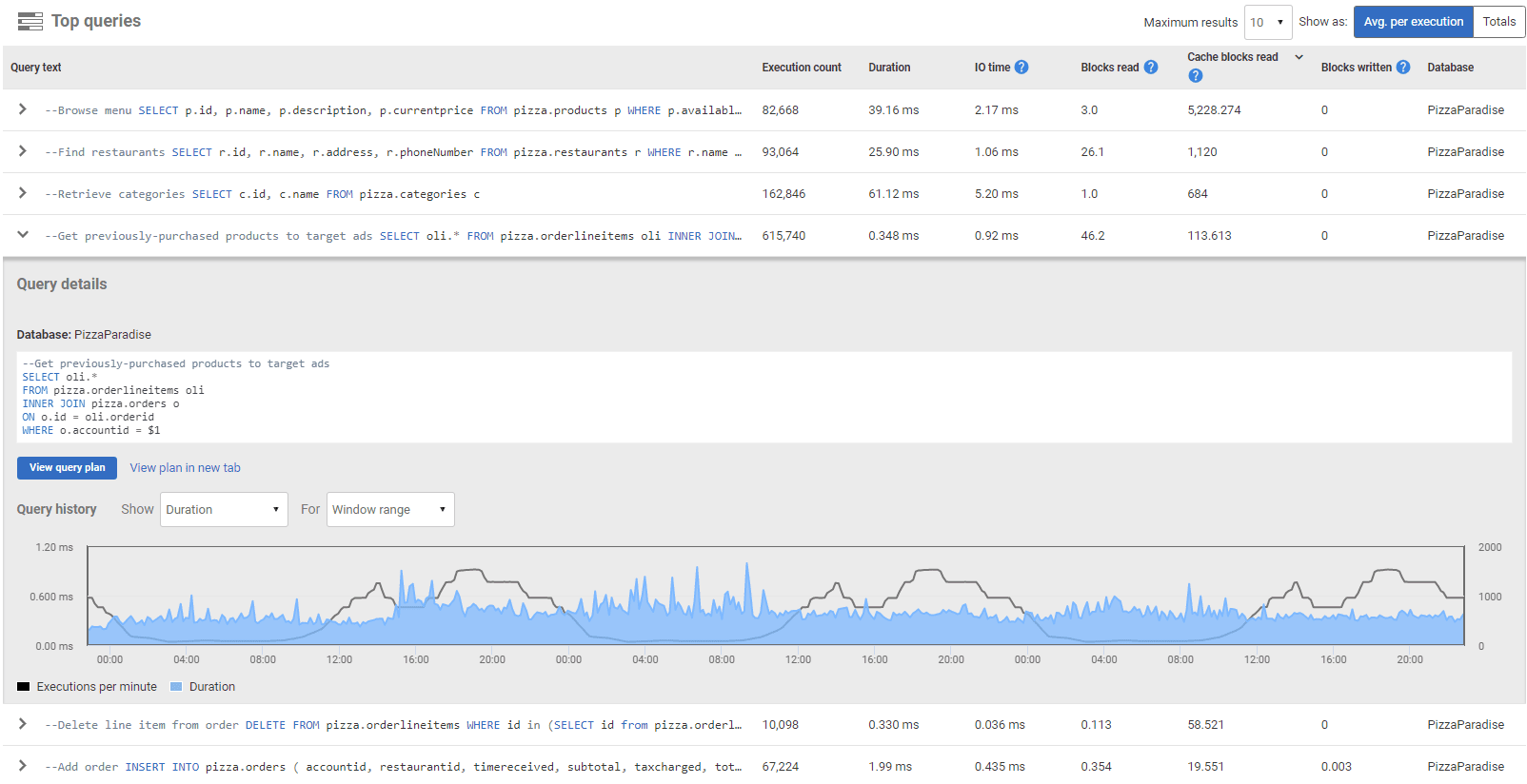This screenshot has height=784, width=1527.
Task: Switch to Avg. per execution view
Action: [1413, 22]
